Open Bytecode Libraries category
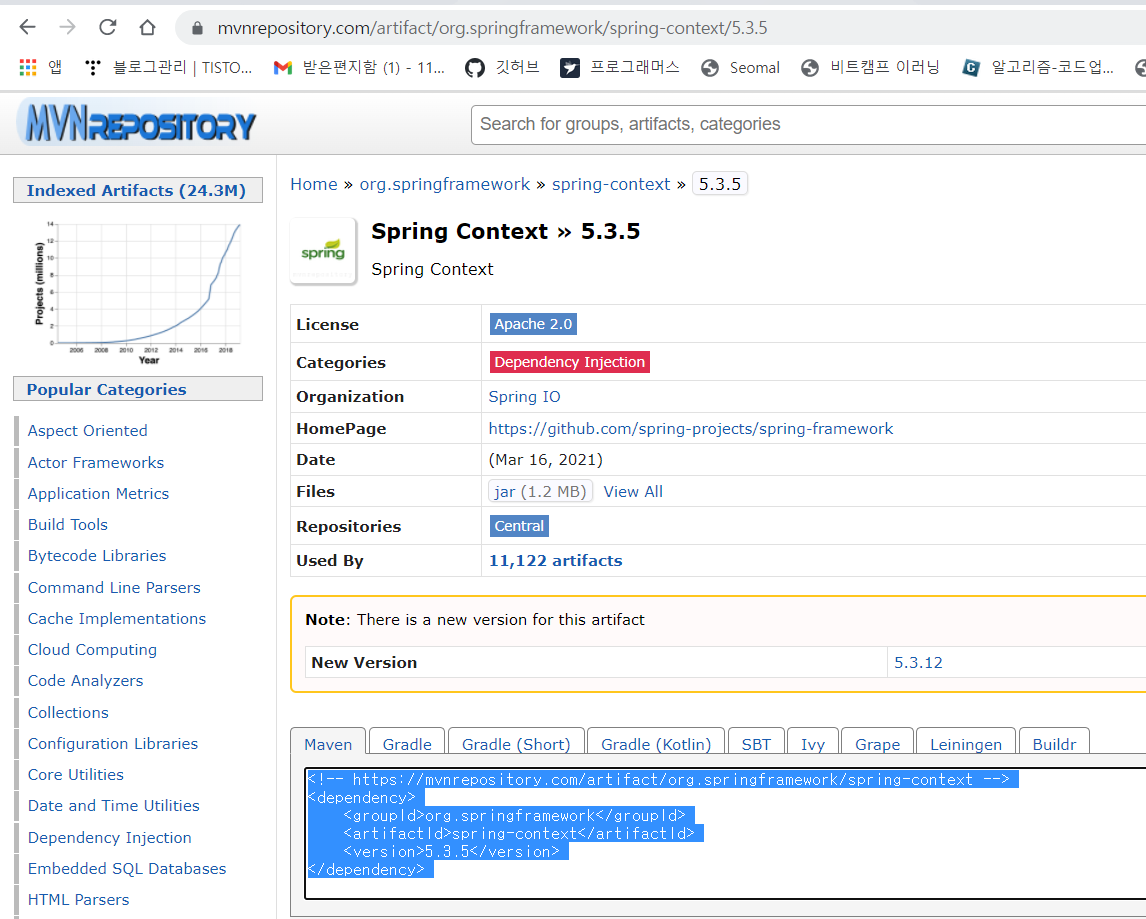This screenshot has height=919, width=1146. tap(96, 556)
